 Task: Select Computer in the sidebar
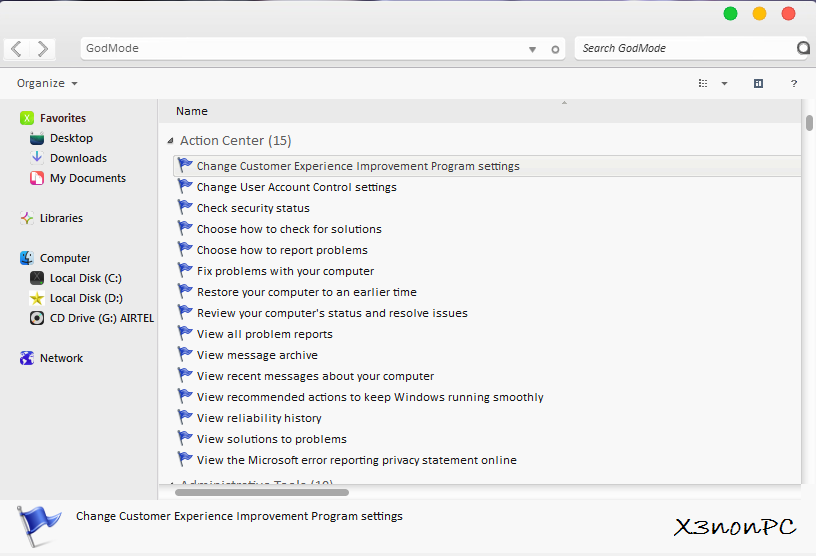point(65,258)
